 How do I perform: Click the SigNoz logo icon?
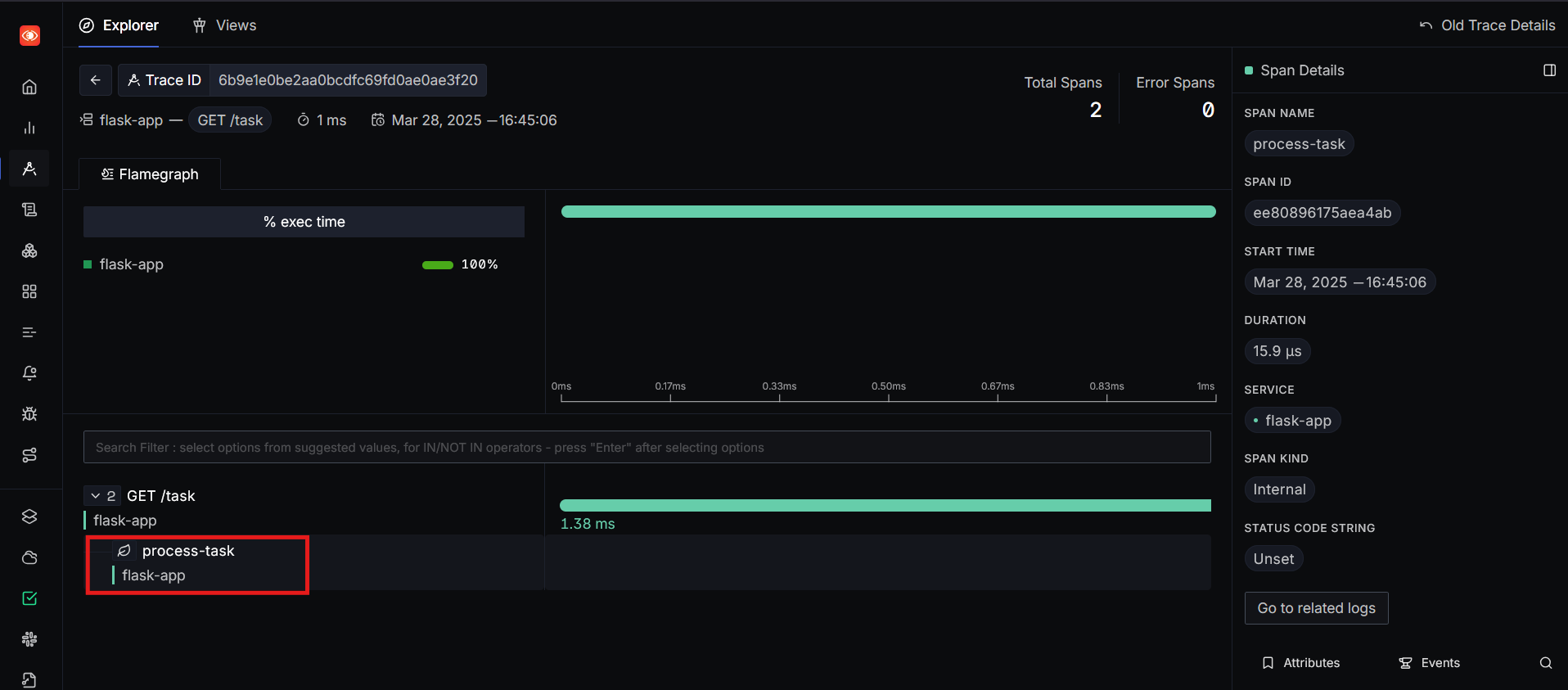click(30, 35)
